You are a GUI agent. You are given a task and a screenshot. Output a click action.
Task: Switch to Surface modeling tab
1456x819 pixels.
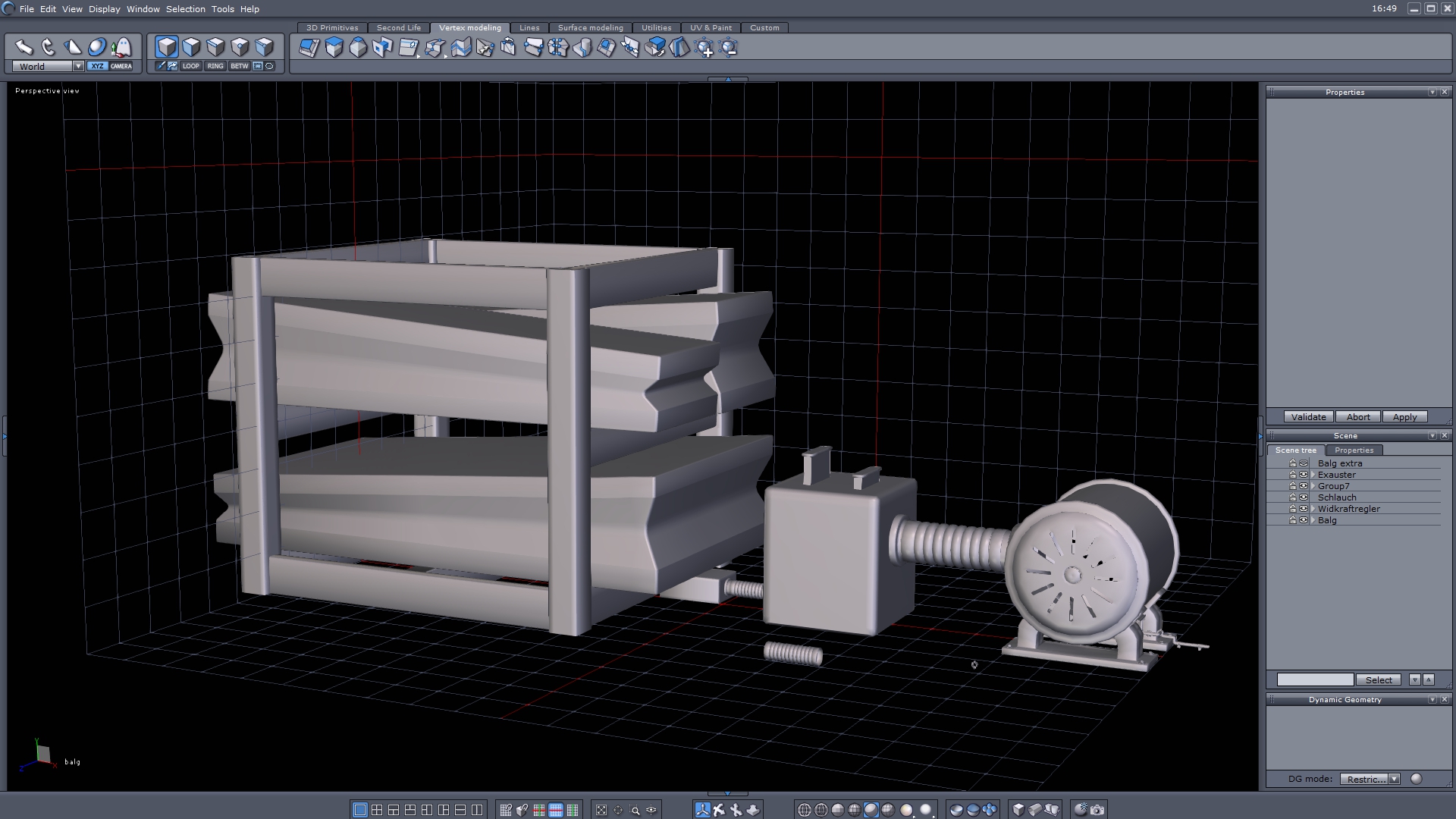[x=590, y=27]
